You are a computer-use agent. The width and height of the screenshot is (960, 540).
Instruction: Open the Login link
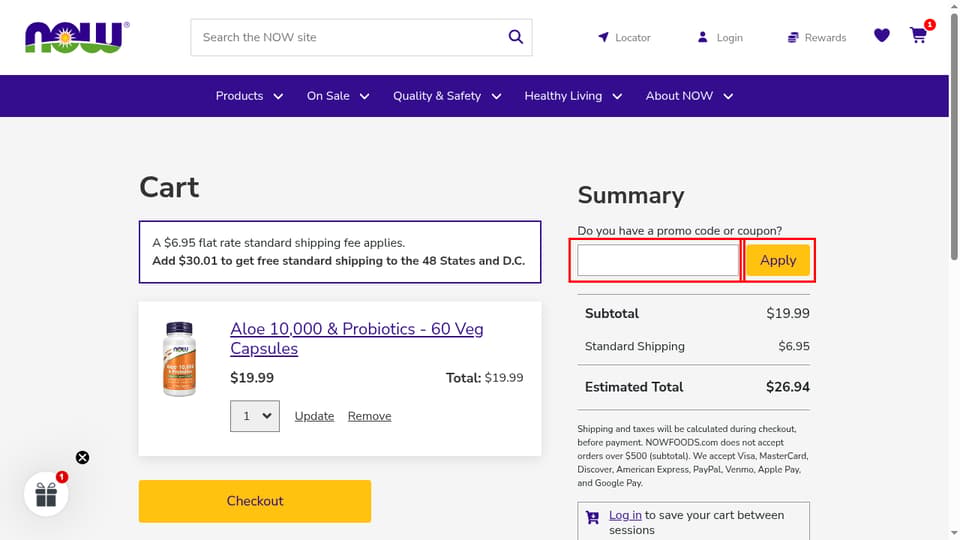720,37
